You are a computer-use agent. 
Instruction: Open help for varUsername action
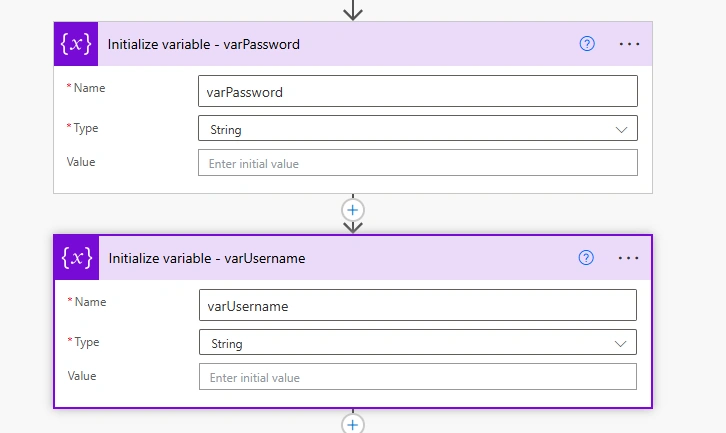(x=586, y=258)
